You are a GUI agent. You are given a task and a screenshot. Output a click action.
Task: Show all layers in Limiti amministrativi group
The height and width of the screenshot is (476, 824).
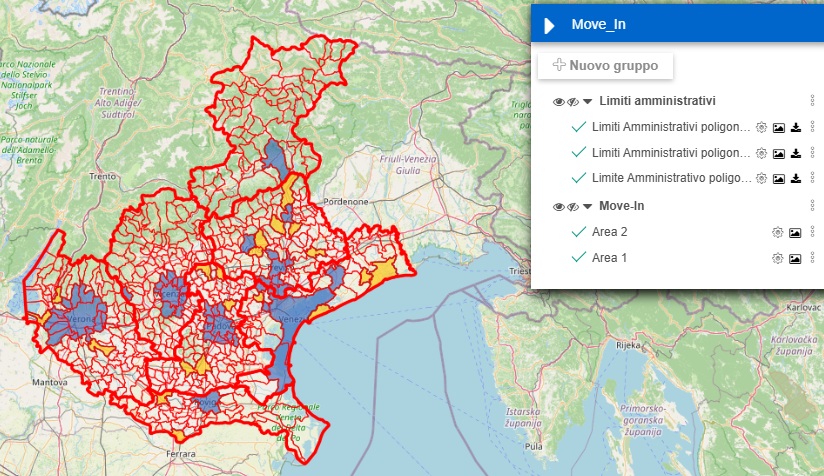(x=559, y=101)
